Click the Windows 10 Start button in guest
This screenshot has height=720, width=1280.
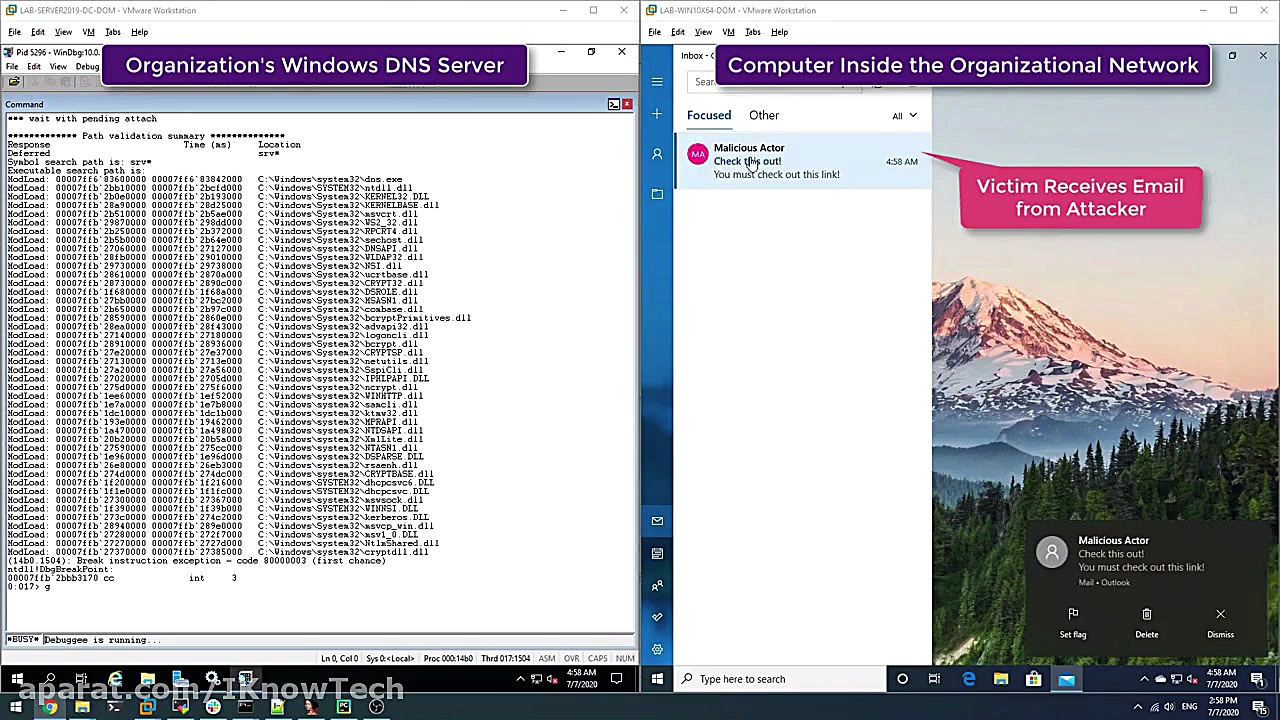point(657,679)
